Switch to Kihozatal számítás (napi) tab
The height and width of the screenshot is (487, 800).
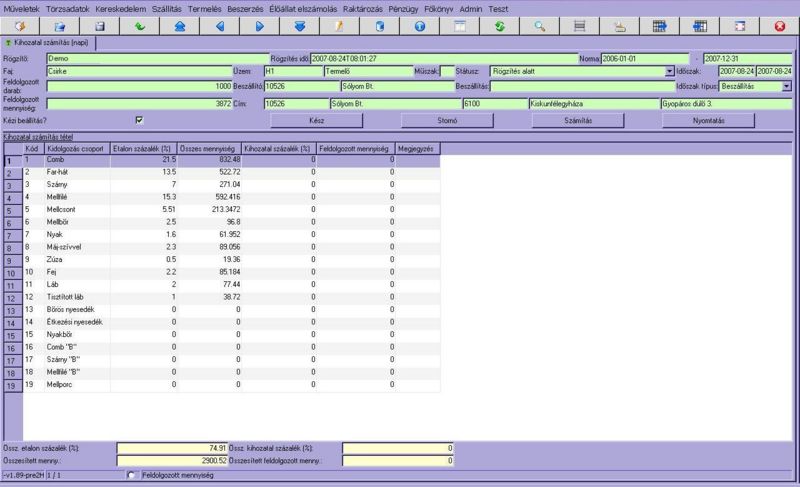click(50, 43)
